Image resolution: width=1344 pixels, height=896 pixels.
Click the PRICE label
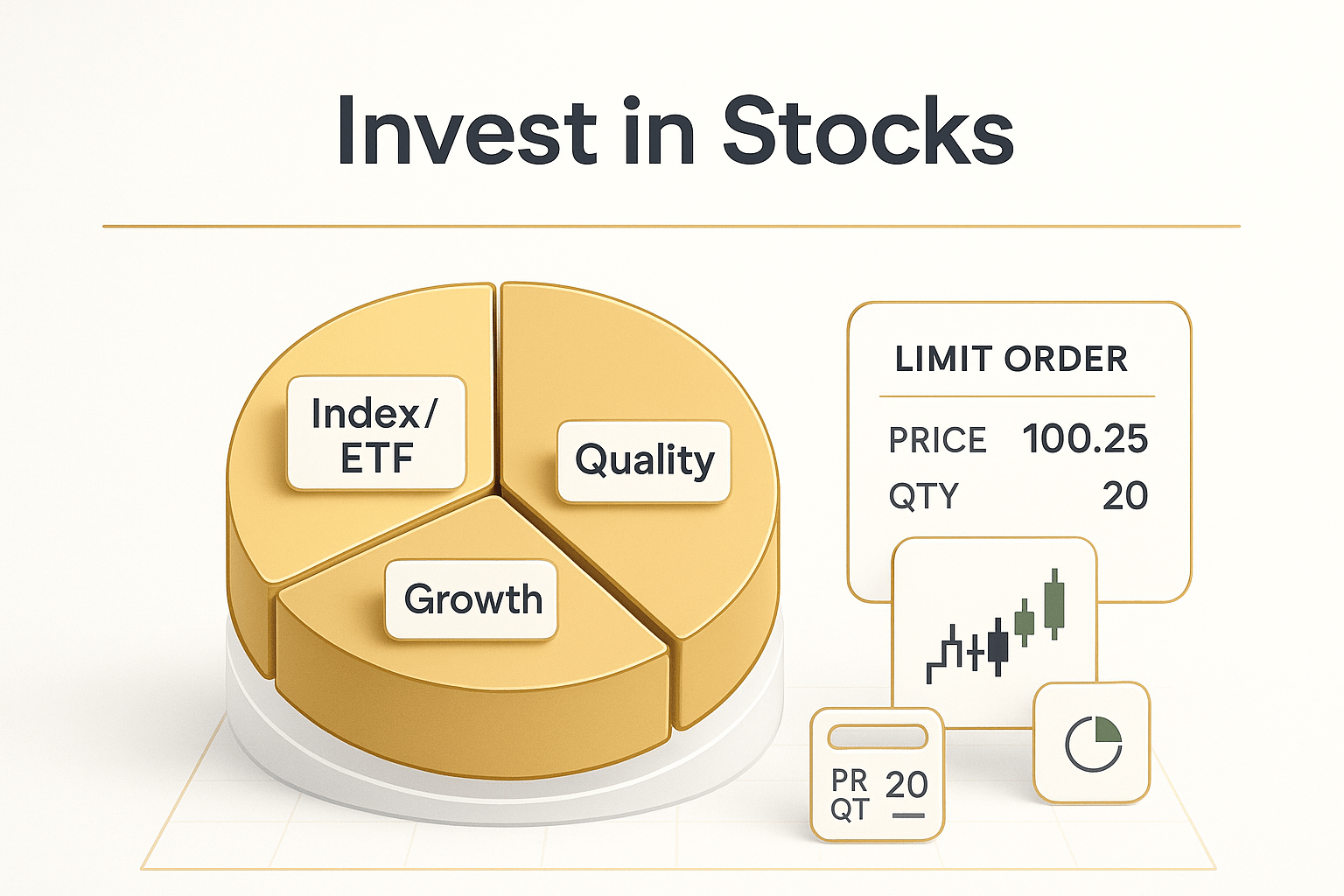tap(937, 440)
